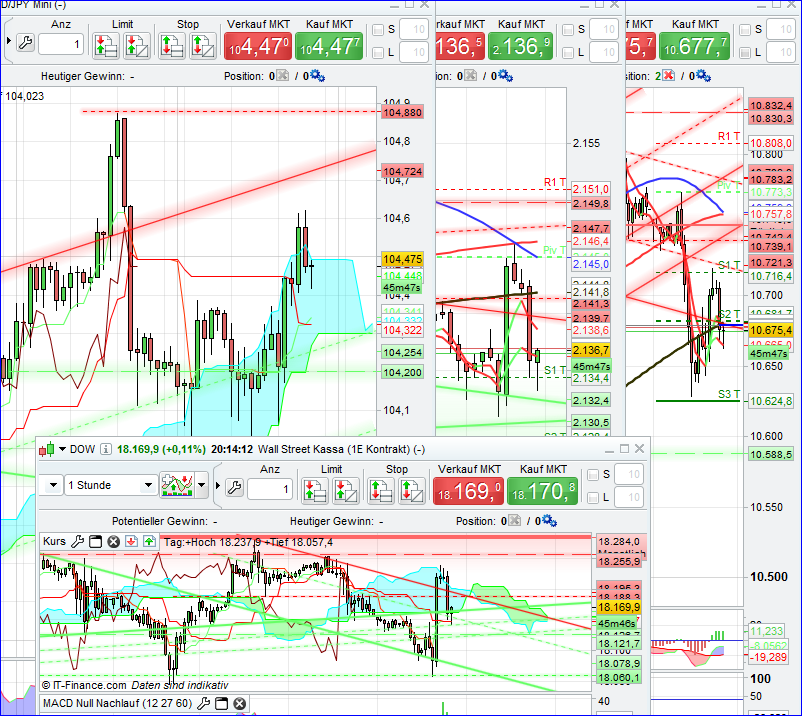Click USD/JPY Limit icon with diagonal box
802x716 pixels.
click(137, 47)
